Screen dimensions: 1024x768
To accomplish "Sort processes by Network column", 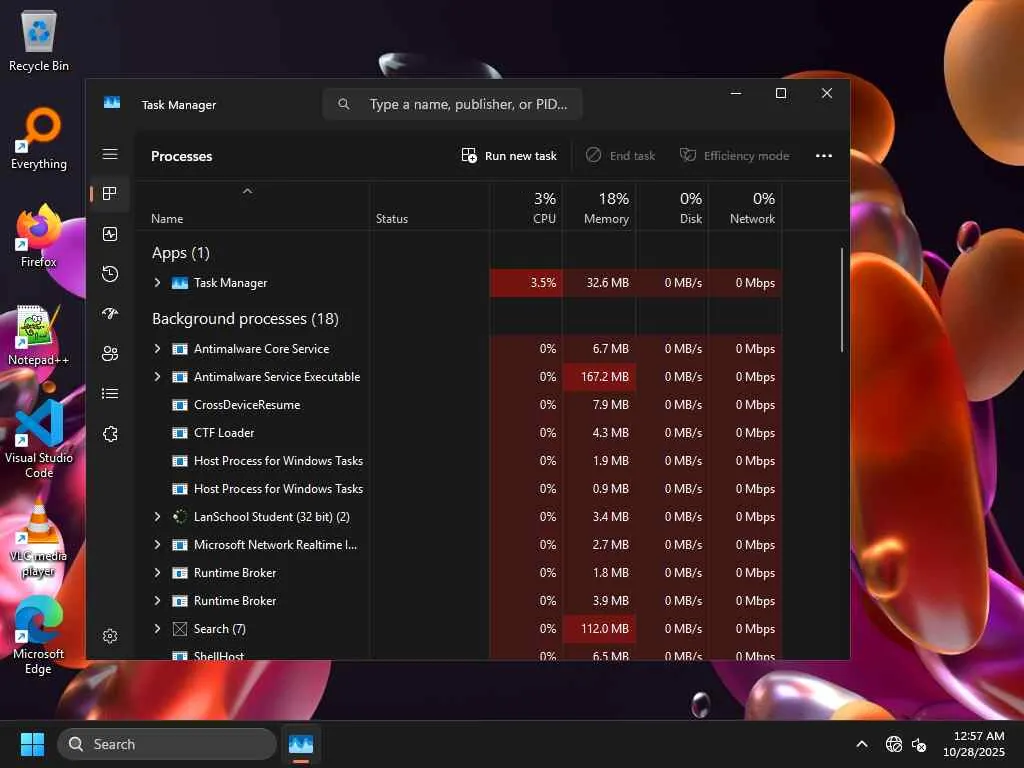I will point(745,206).
